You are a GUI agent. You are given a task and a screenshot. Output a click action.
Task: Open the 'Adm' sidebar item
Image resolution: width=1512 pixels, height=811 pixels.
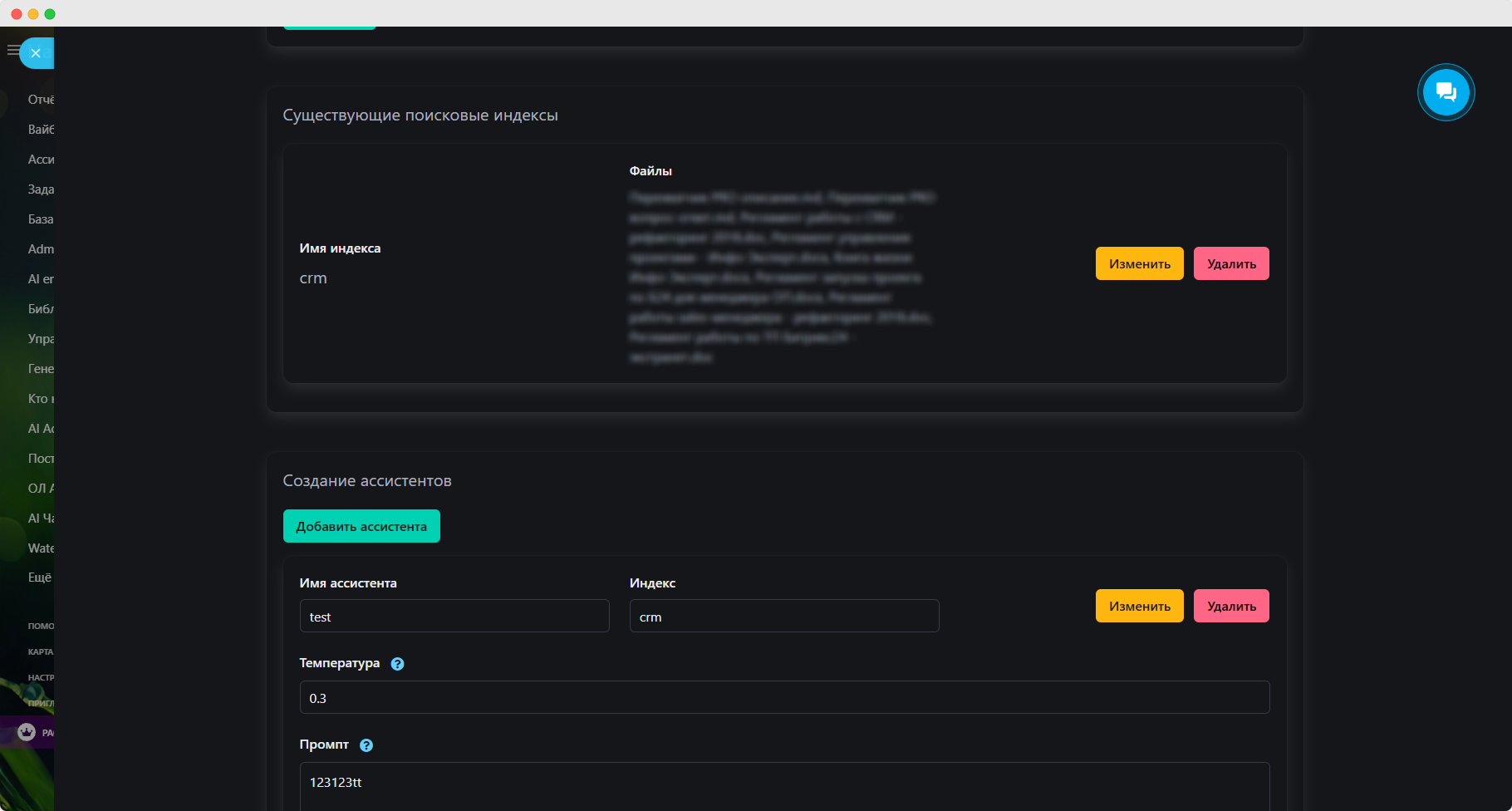(41, 249)
